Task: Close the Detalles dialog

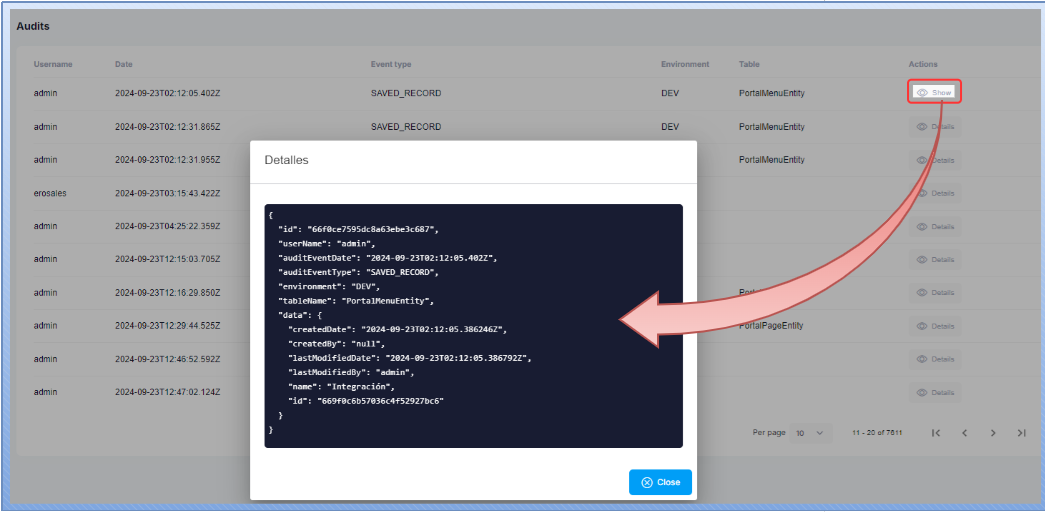Action: click(660, 482)
